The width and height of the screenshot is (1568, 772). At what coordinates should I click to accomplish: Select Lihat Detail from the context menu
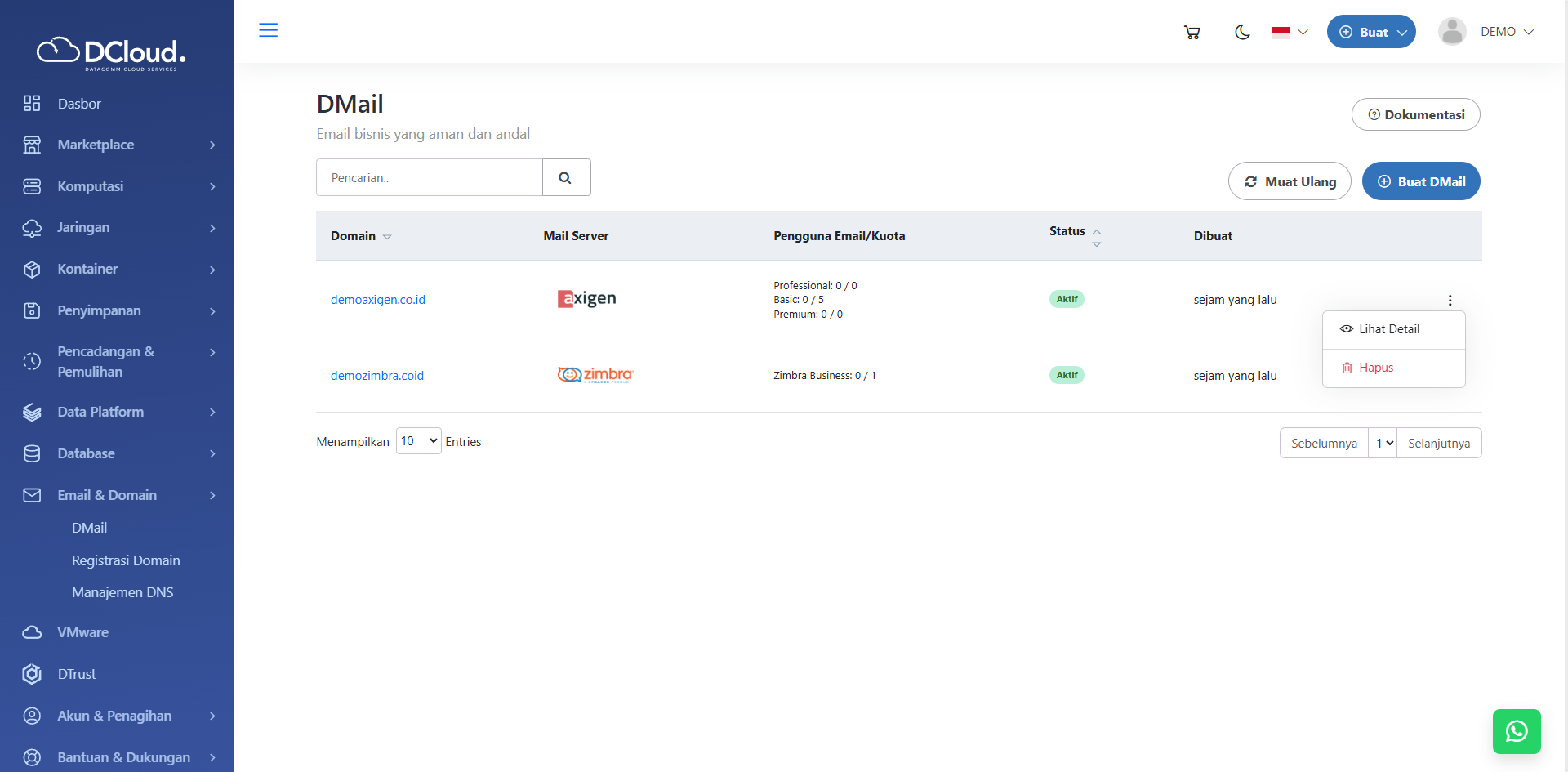(x=1388, y=329)
